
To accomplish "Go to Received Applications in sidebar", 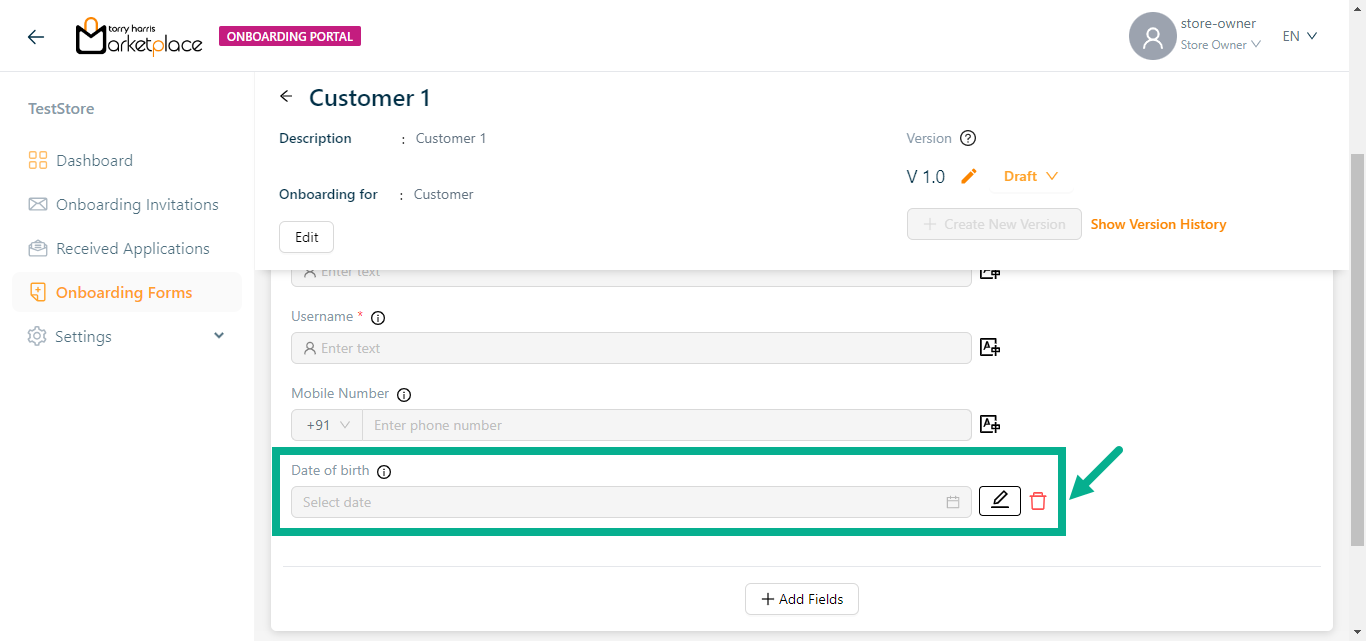I will coord(132,249).
